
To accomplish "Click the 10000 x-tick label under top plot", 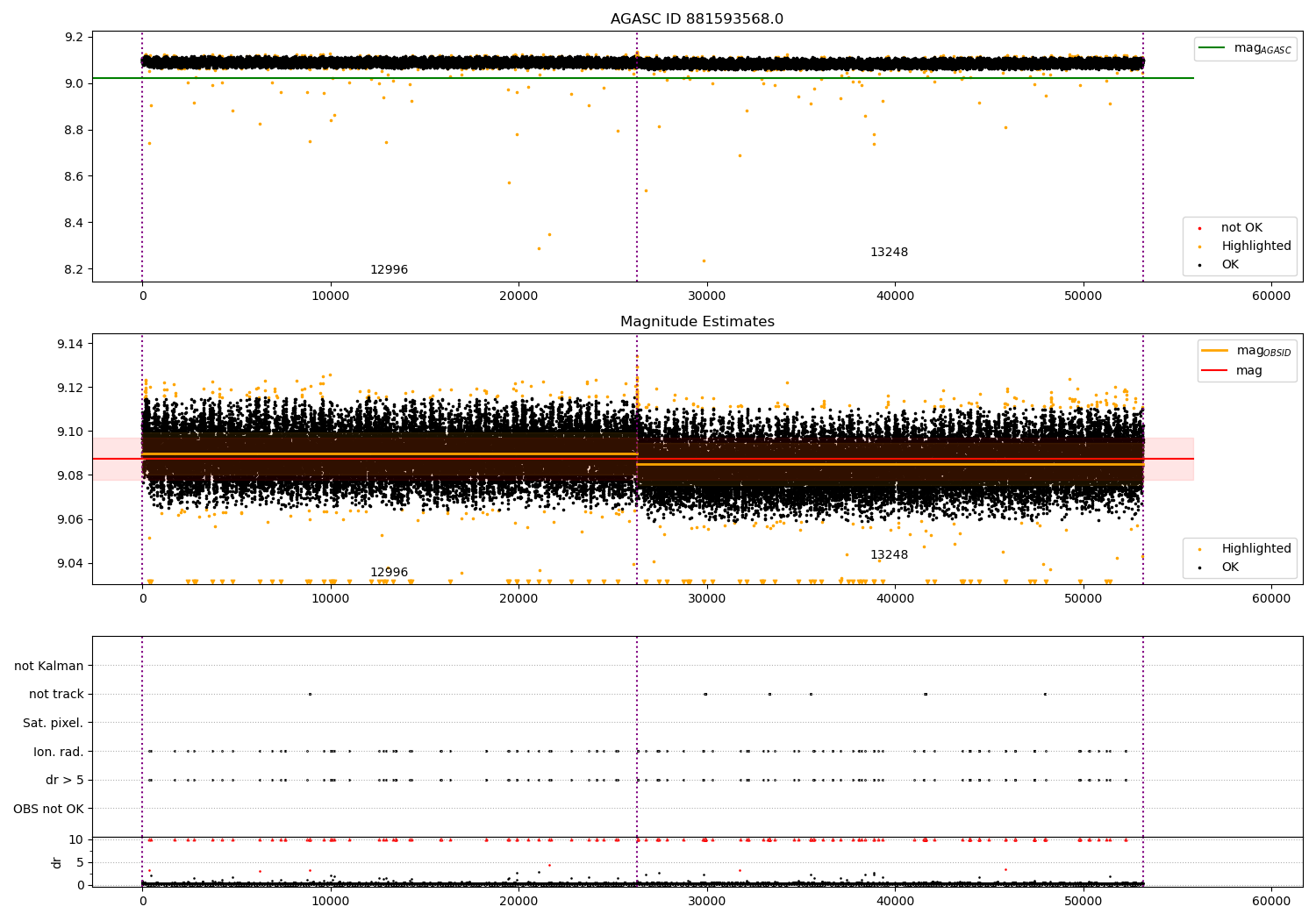I will click(331, 296).
